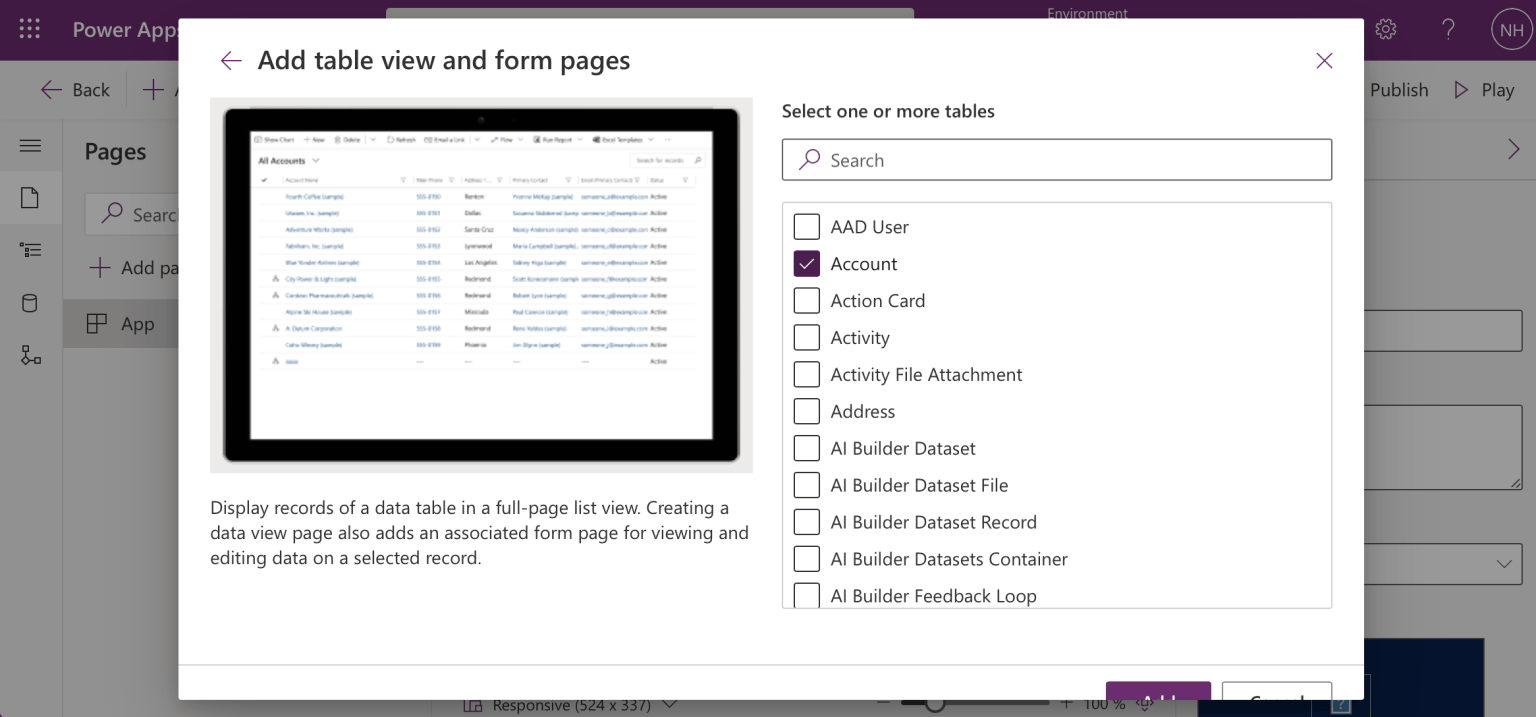Open the Navigation tree view icon
This screenshot has height=717, width=1536.
30,250
